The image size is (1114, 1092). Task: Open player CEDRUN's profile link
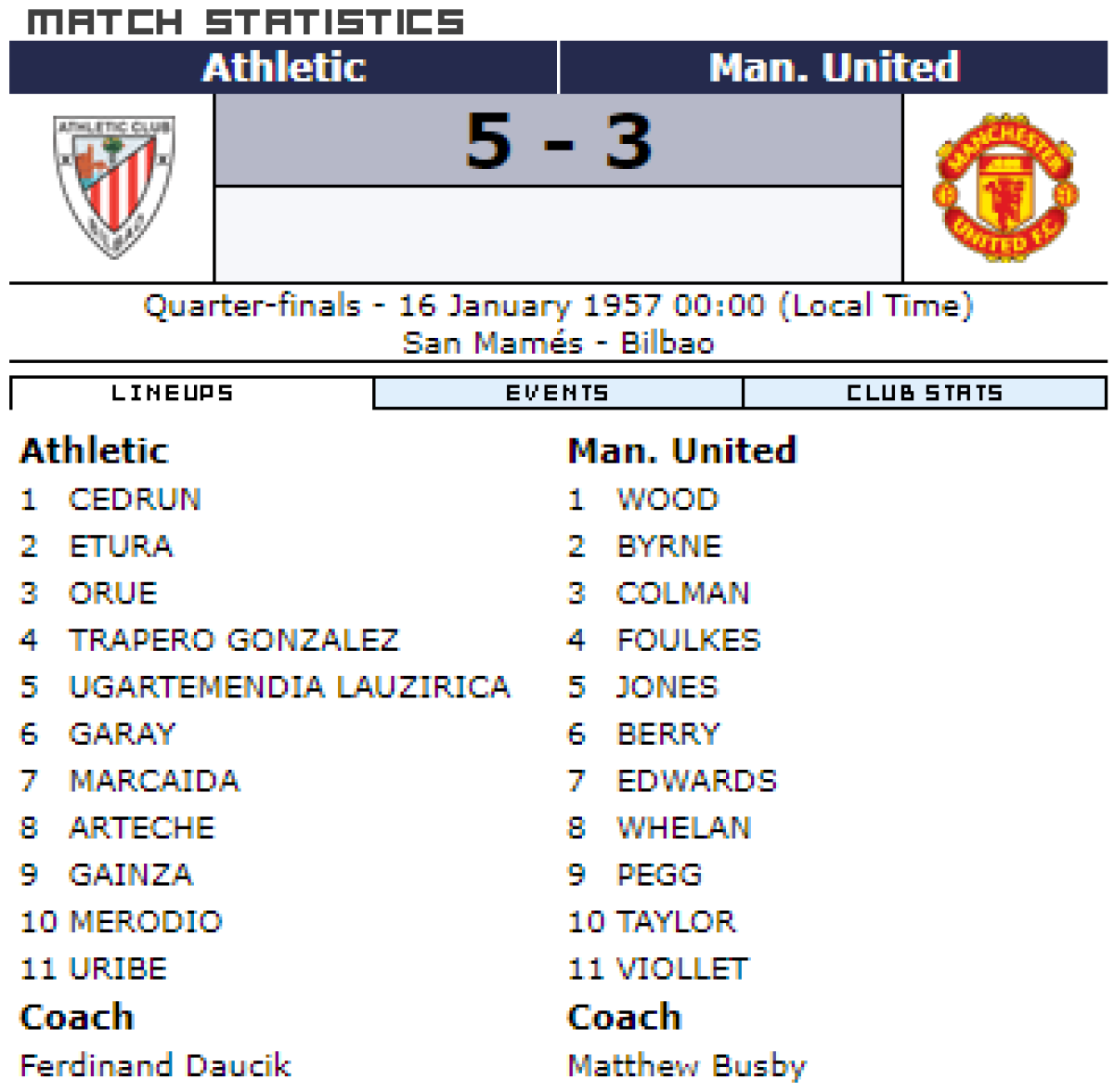pos(135,500)
